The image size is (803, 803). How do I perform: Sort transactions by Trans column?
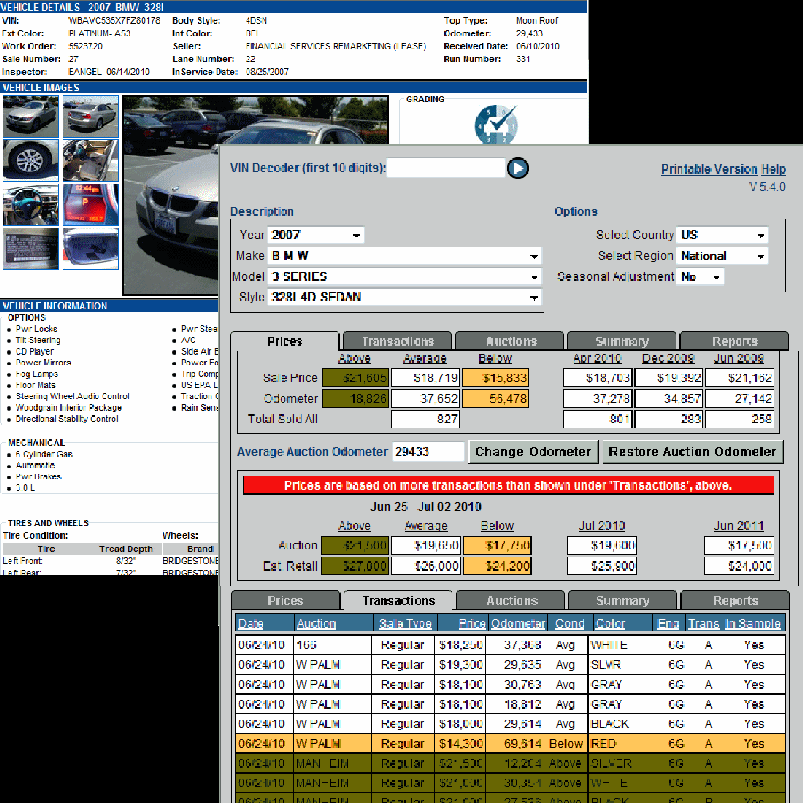[703, 623]
